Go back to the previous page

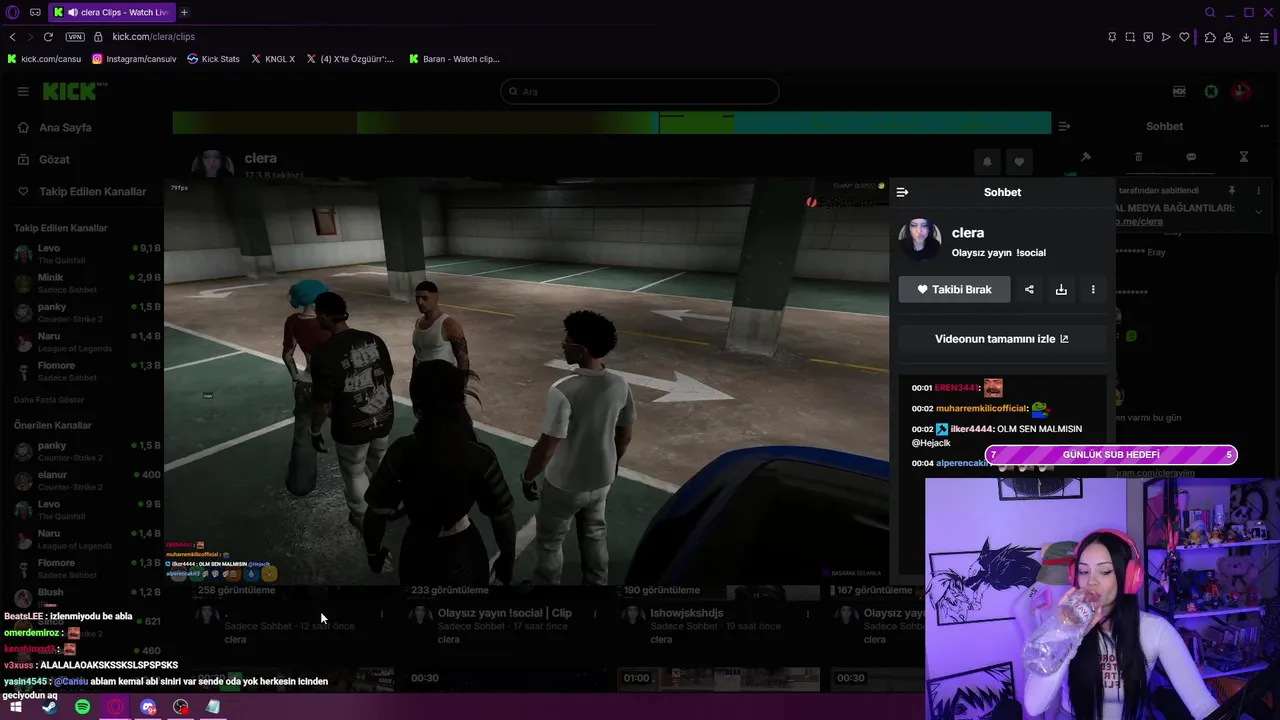pyautogui.click(x=12, y=37)
